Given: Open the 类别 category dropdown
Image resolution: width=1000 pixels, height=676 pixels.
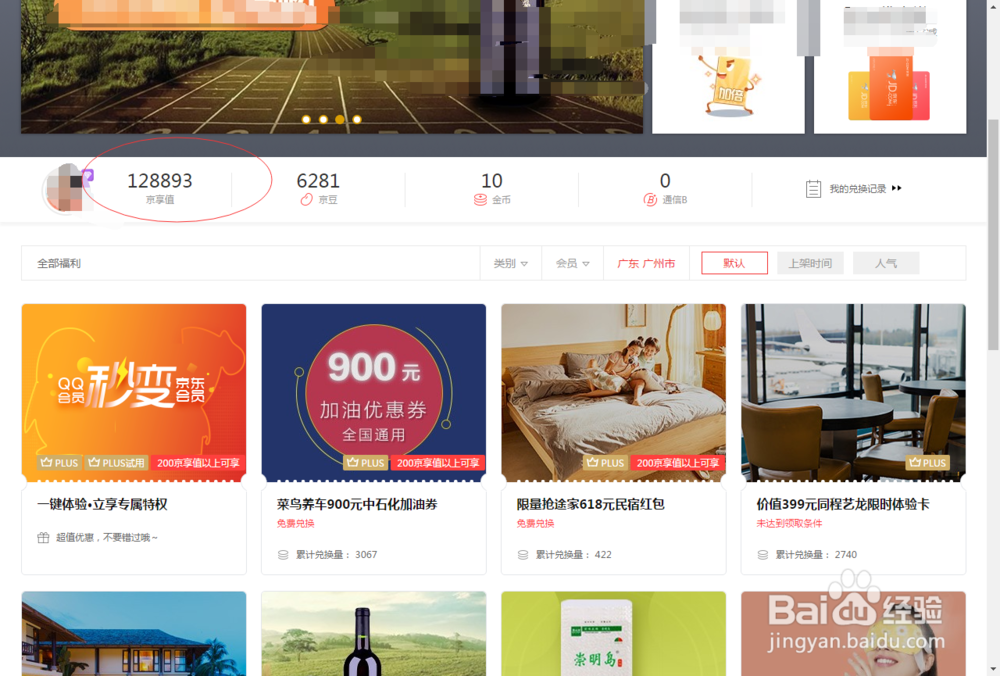Looking at the screenshot, I should 511,263.
